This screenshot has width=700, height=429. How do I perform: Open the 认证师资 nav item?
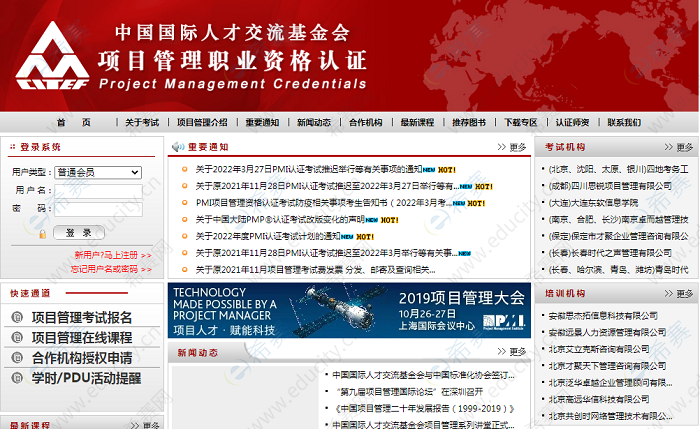click(572, 122)
